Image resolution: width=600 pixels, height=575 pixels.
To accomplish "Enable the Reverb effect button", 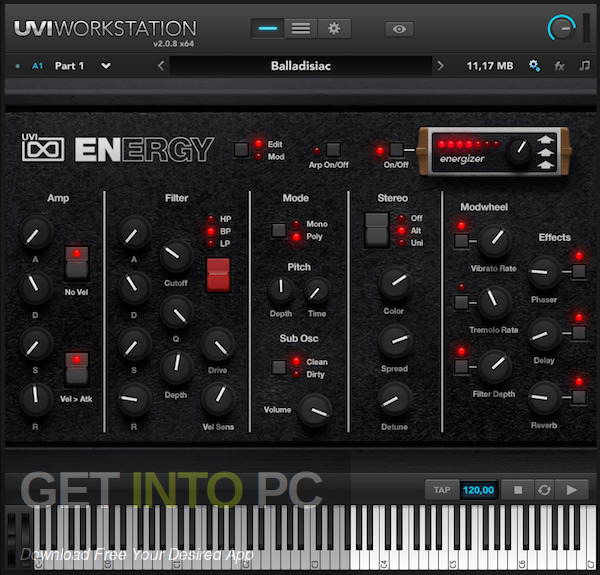I will [x=579, y=397].
